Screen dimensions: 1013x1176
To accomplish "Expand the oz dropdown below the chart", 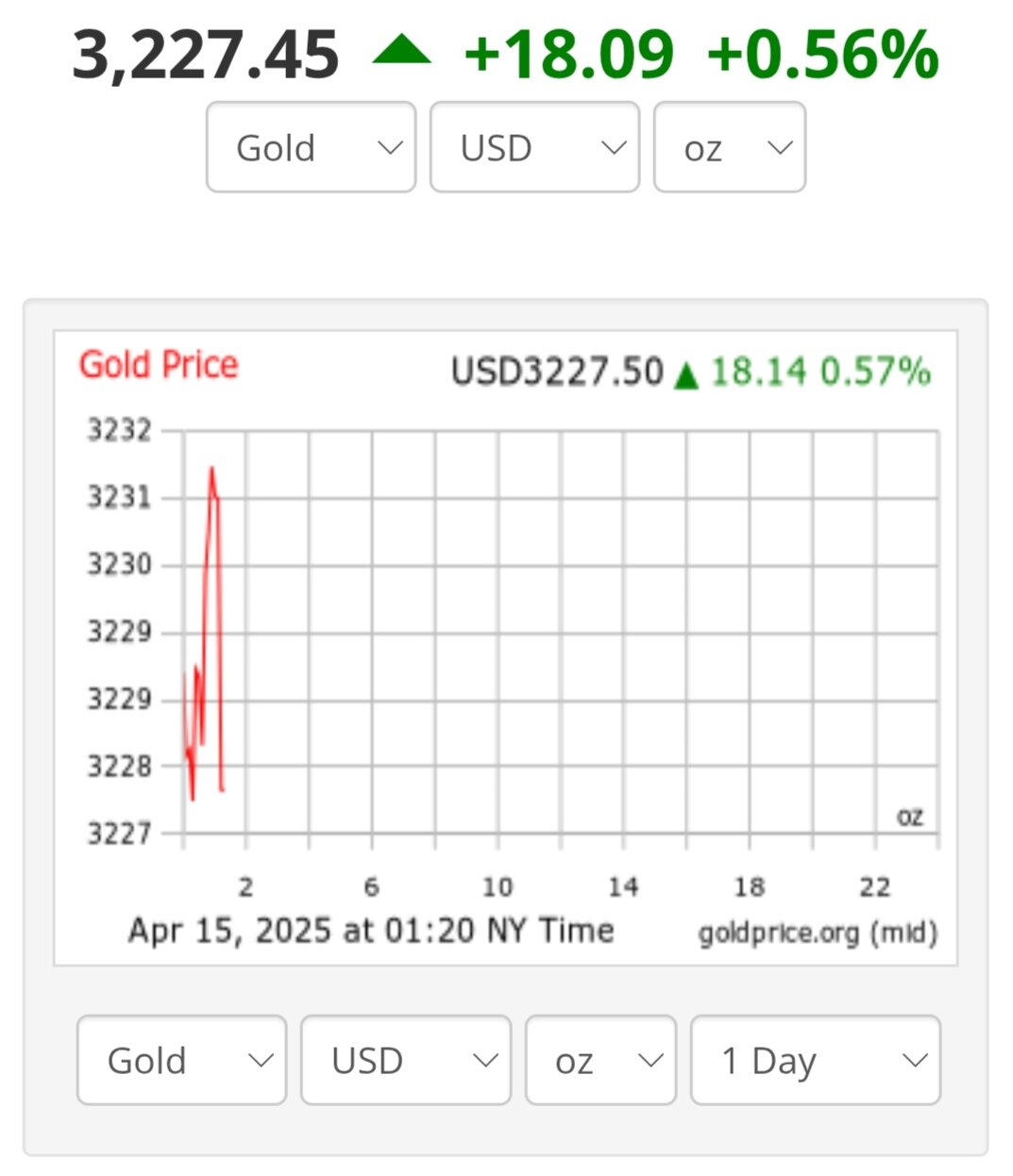I will click(x=600, y=1060).
